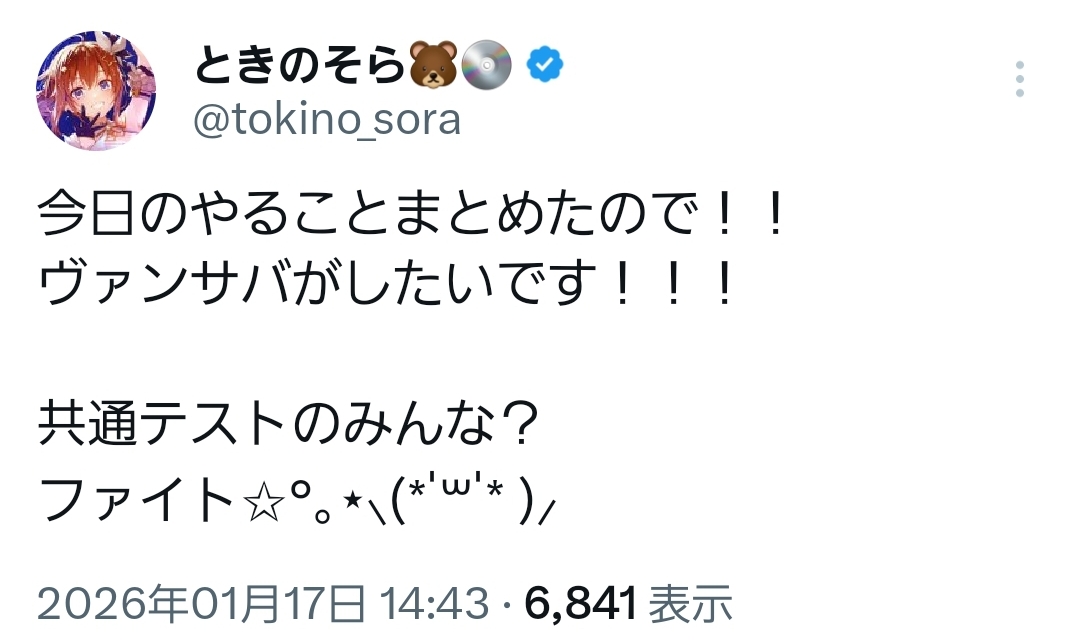Click the bear emoji beside the name

pos(434,65)
